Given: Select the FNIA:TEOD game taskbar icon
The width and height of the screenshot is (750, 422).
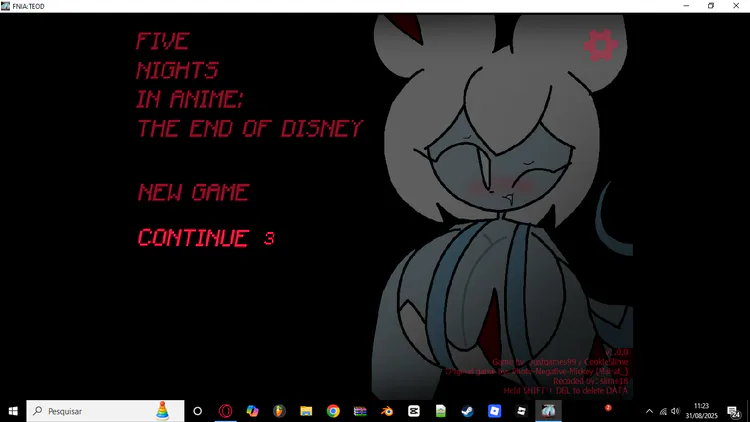Looking at the screenshot, I should click(548, 411).
